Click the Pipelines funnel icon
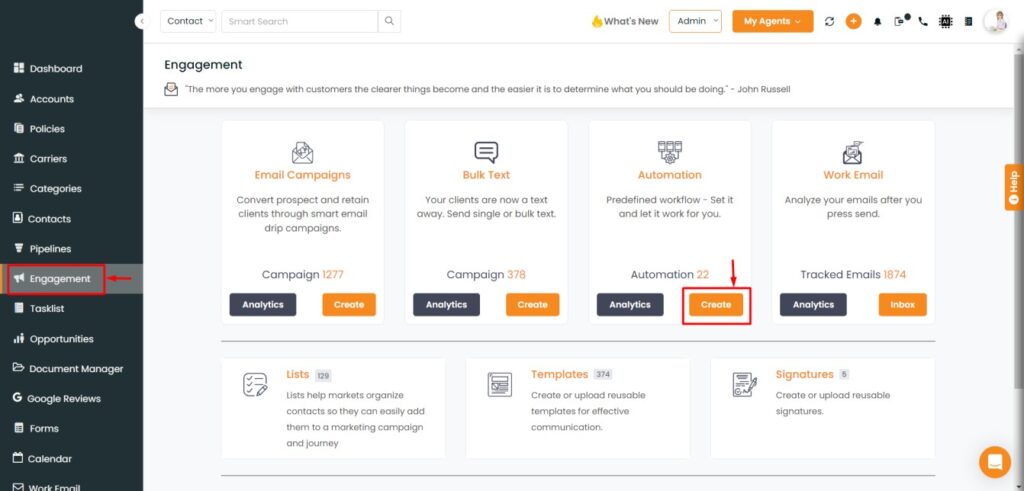 pos(18,248)
